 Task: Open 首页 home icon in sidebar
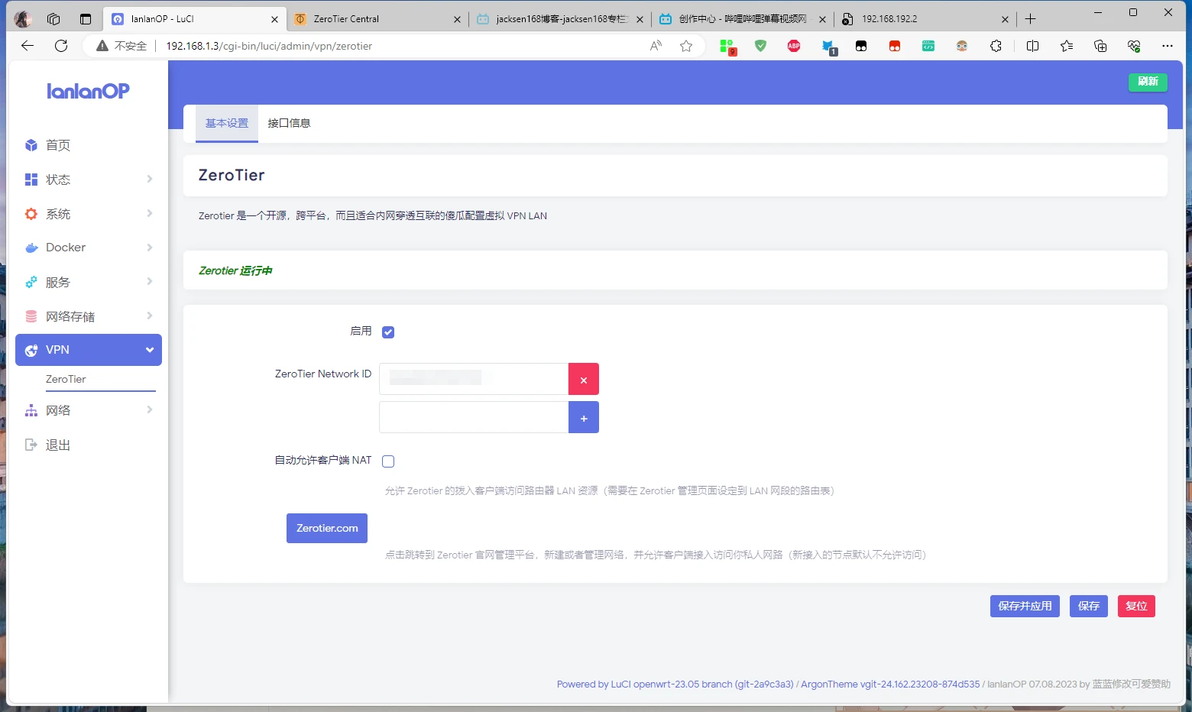coord(31,145)
